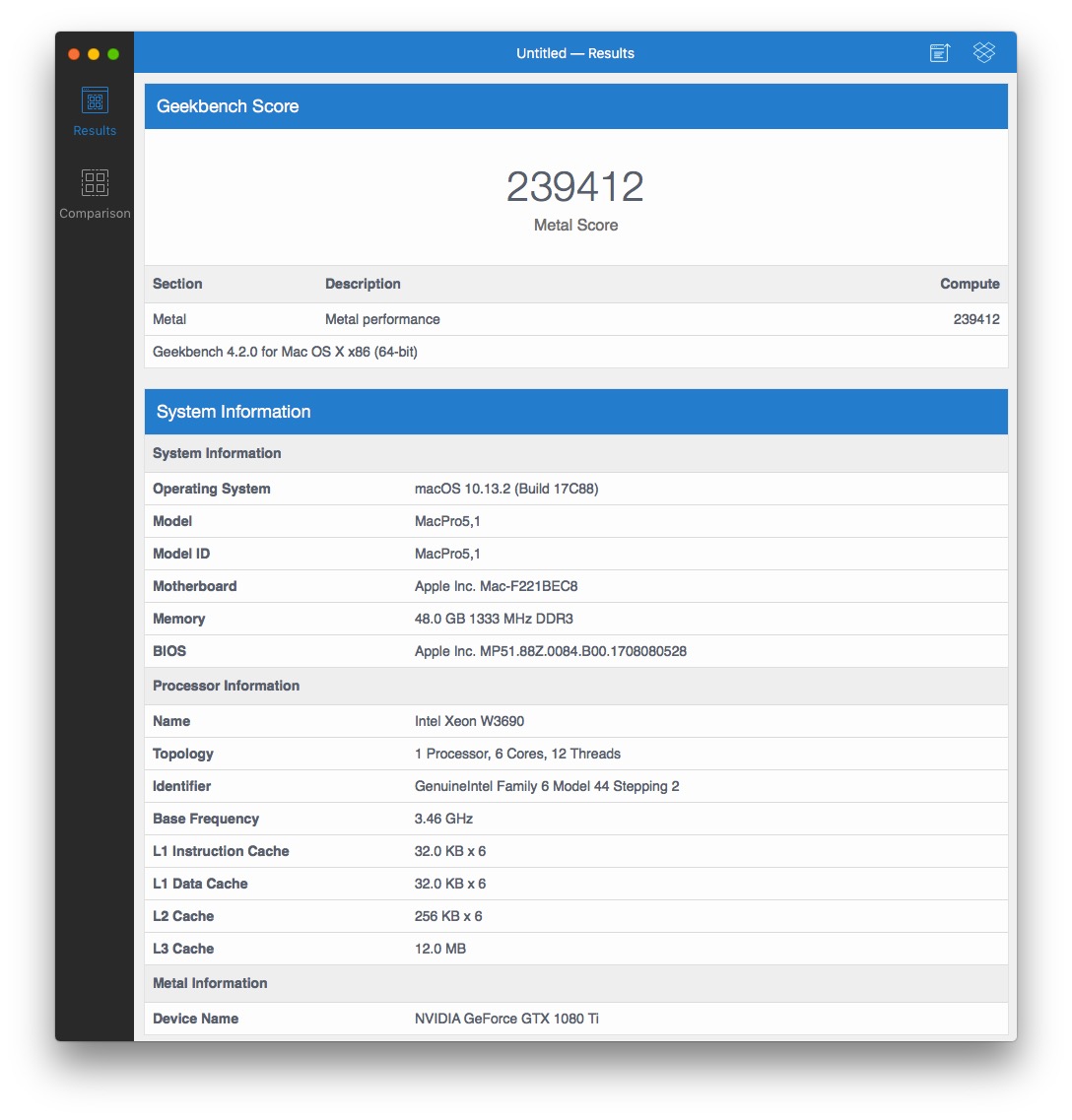The height and width of the screenshot is (1120, 1072).
Task: Click the green zoom window button
Action: [x=113, y=54]
